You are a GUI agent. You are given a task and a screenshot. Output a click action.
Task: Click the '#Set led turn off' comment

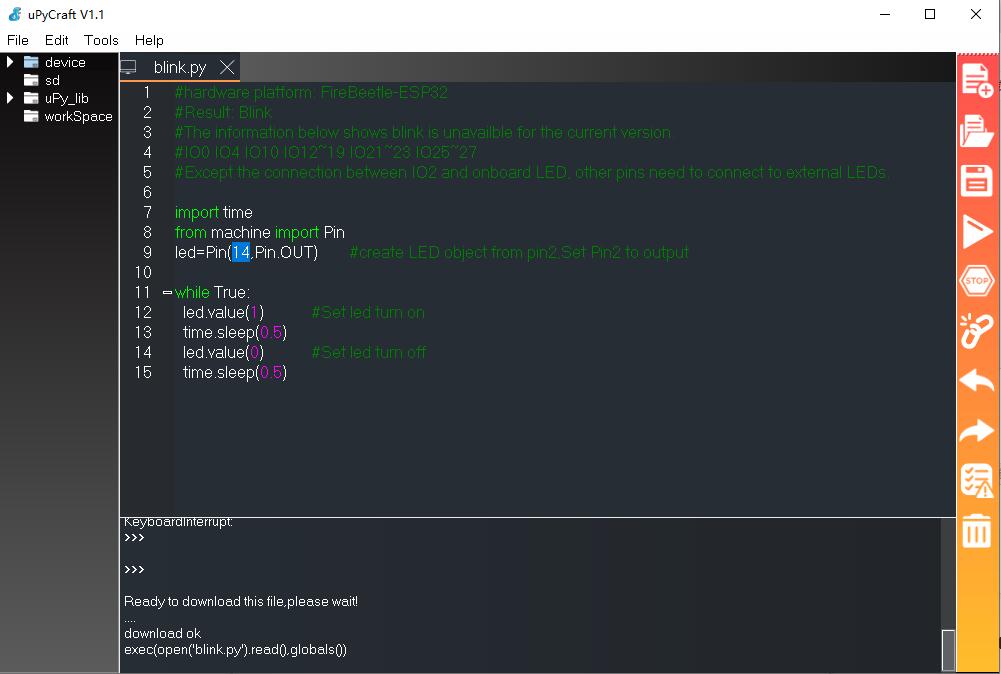click(369, 352)
